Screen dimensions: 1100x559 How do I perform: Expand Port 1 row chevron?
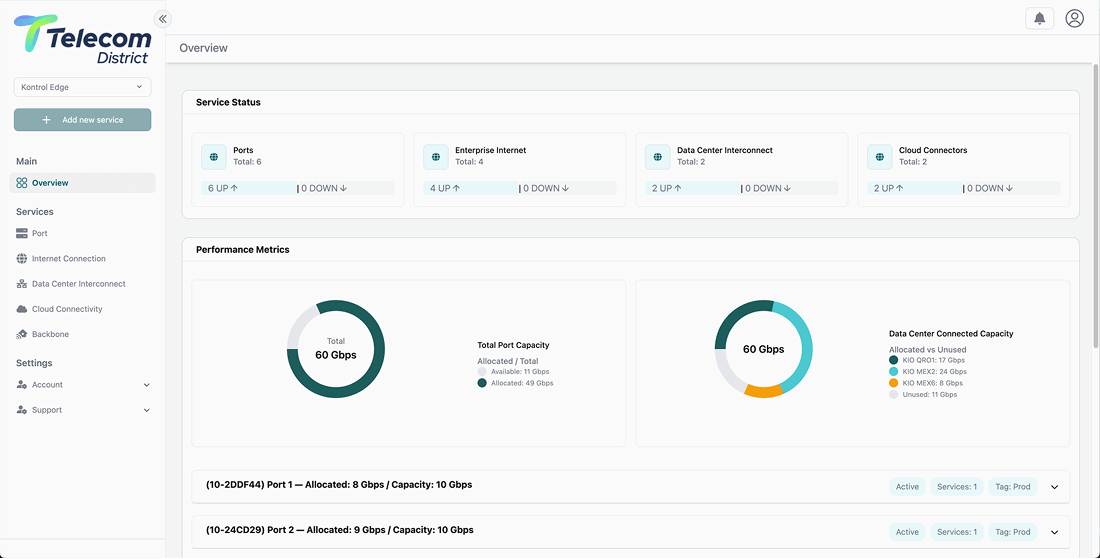[x=1054, y=487]
